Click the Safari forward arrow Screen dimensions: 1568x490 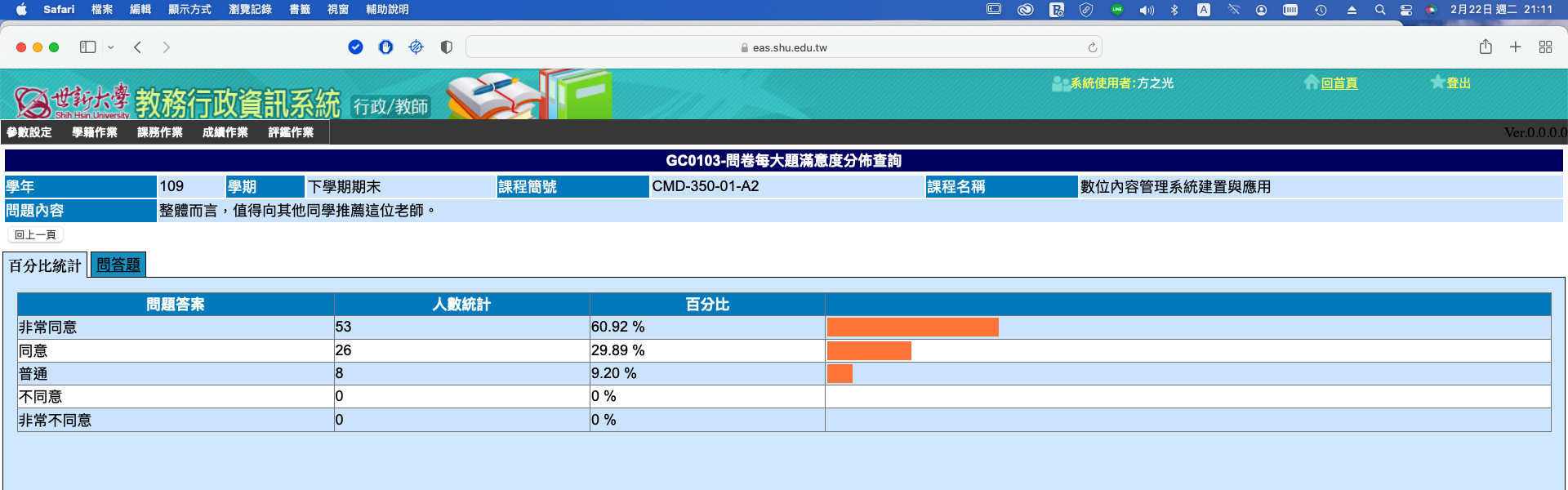click(167, 47)
